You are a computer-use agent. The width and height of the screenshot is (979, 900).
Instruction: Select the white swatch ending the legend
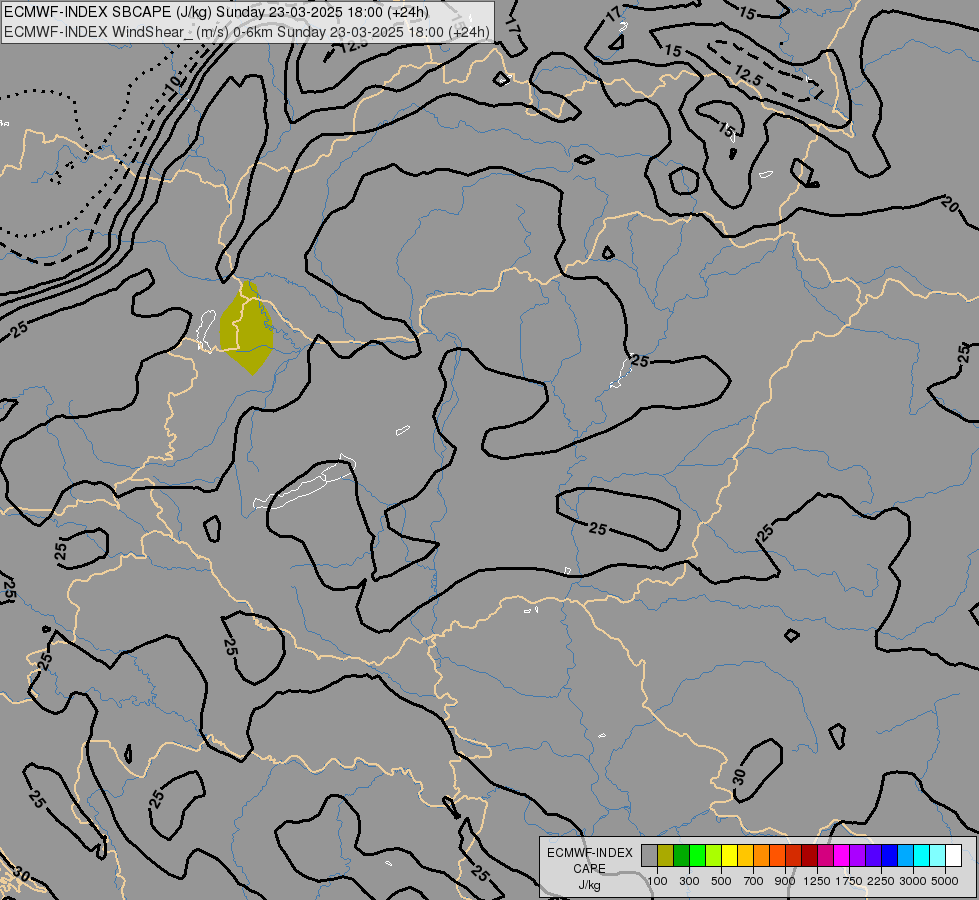953,855
